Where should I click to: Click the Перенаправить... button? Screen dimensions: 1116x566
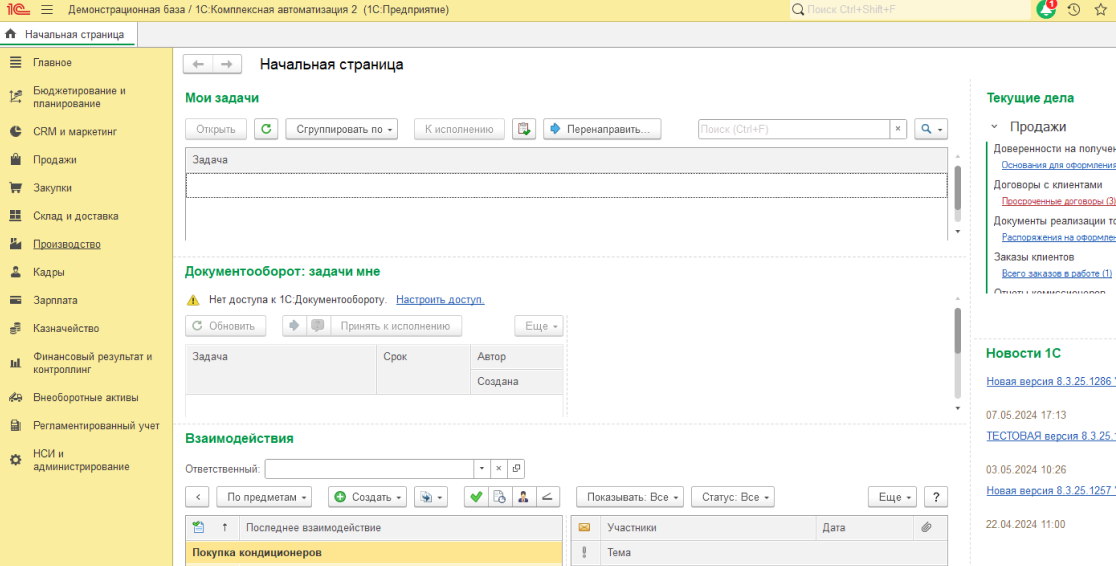pos(602,129)
